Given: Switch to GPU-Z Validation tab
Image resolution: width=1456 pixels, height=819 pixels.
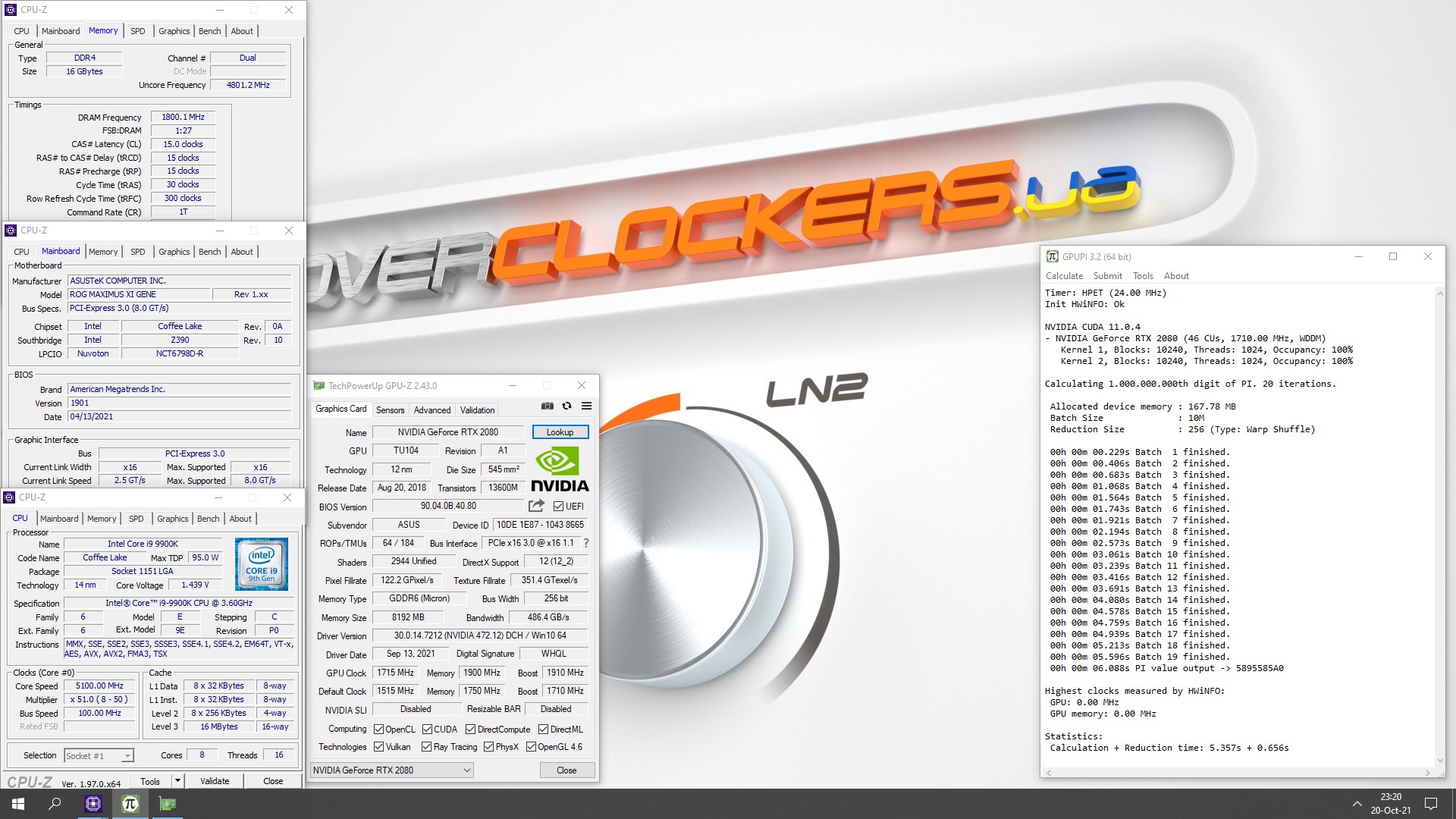Looking at the screenshot, I should pos(477,410).
